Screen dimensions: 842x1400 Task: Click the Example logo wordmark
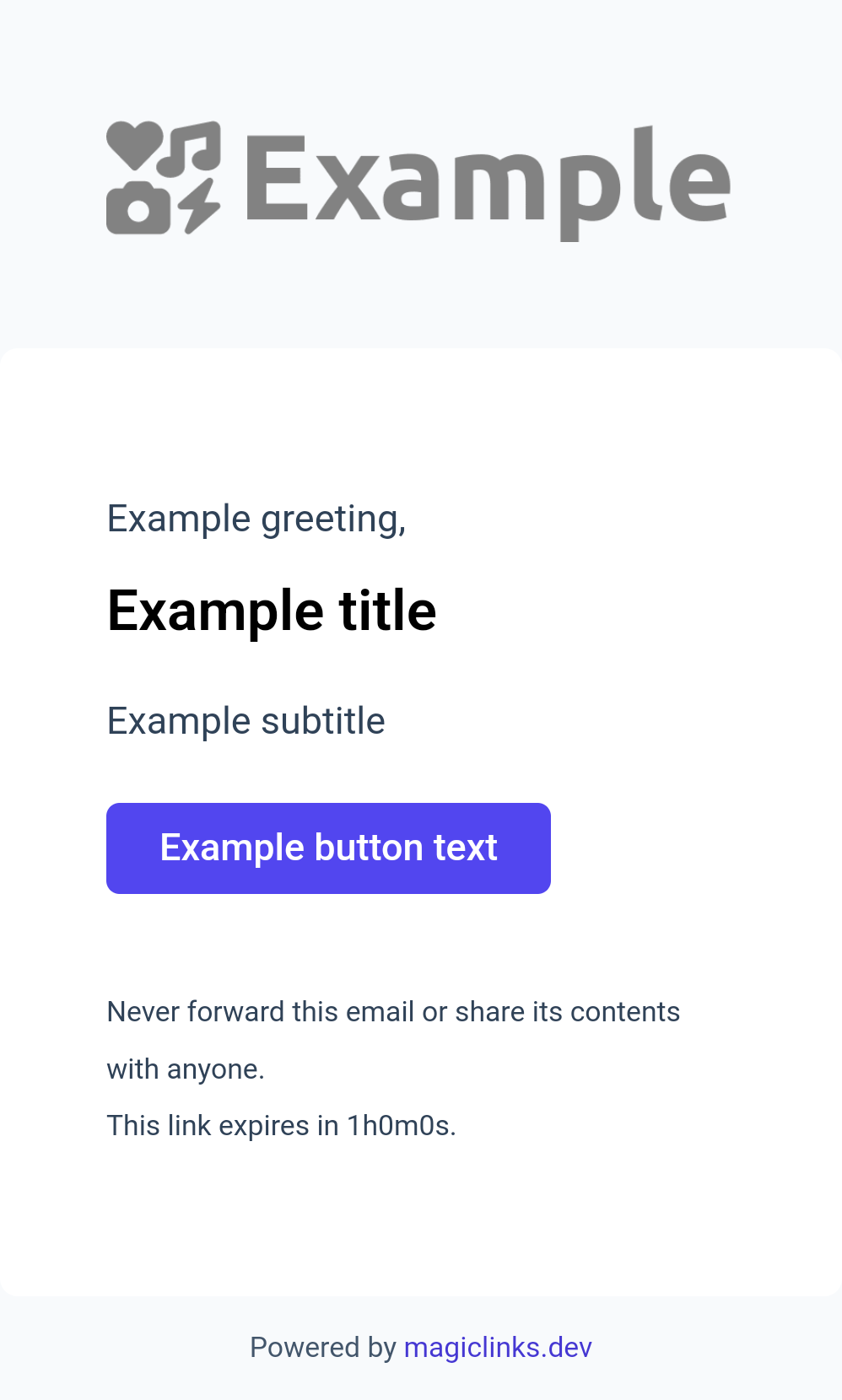click(x=488, y=182)
